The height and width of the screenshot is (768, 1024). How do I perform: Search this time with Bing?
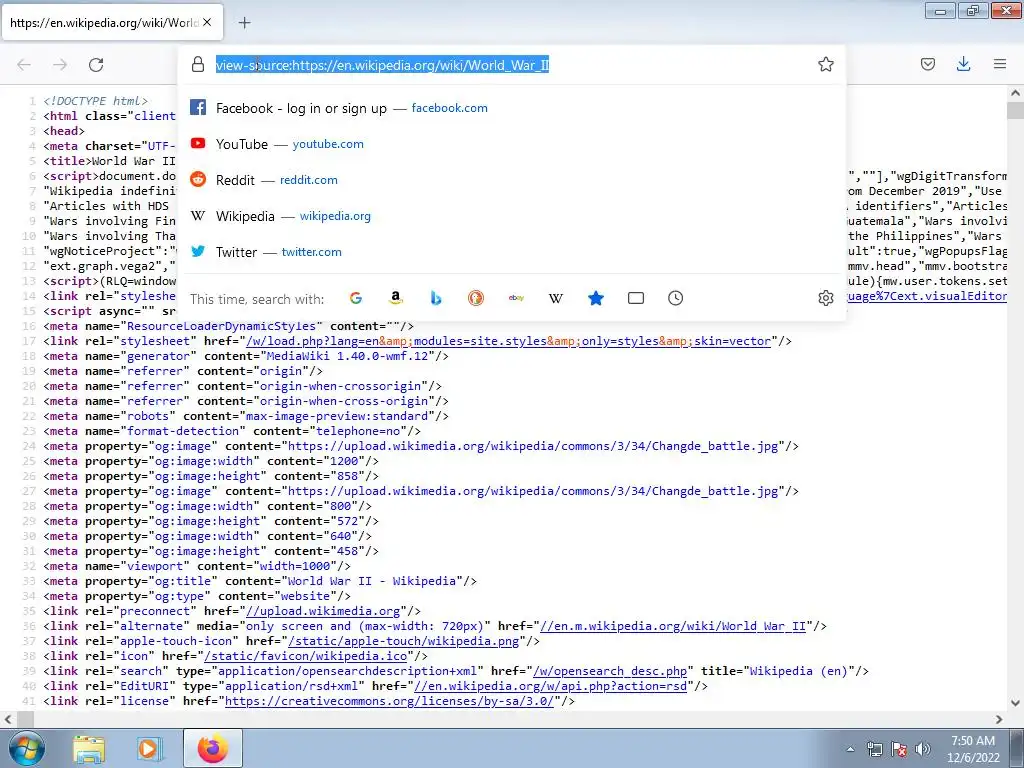point(436,298)
